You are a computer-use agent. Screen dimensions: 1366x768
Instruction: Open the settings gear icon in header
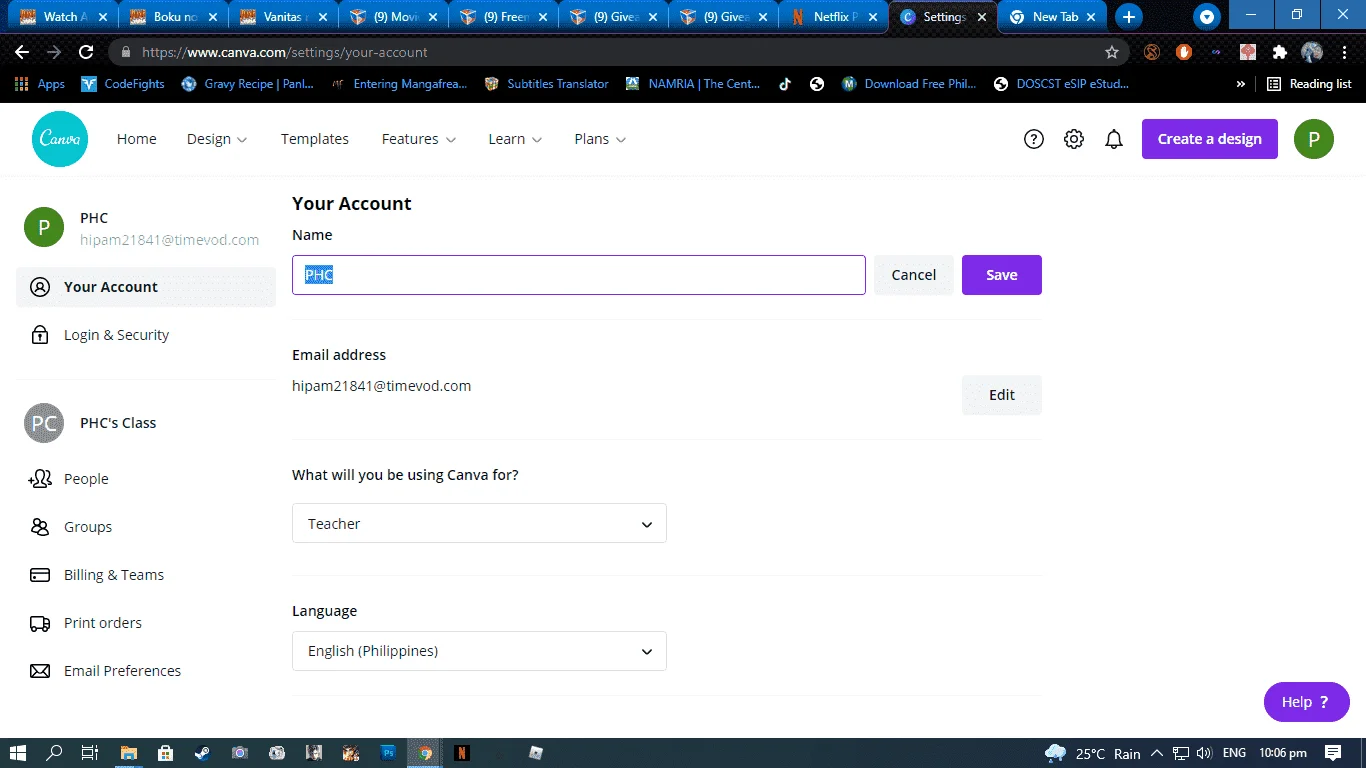coord(1074,139)
